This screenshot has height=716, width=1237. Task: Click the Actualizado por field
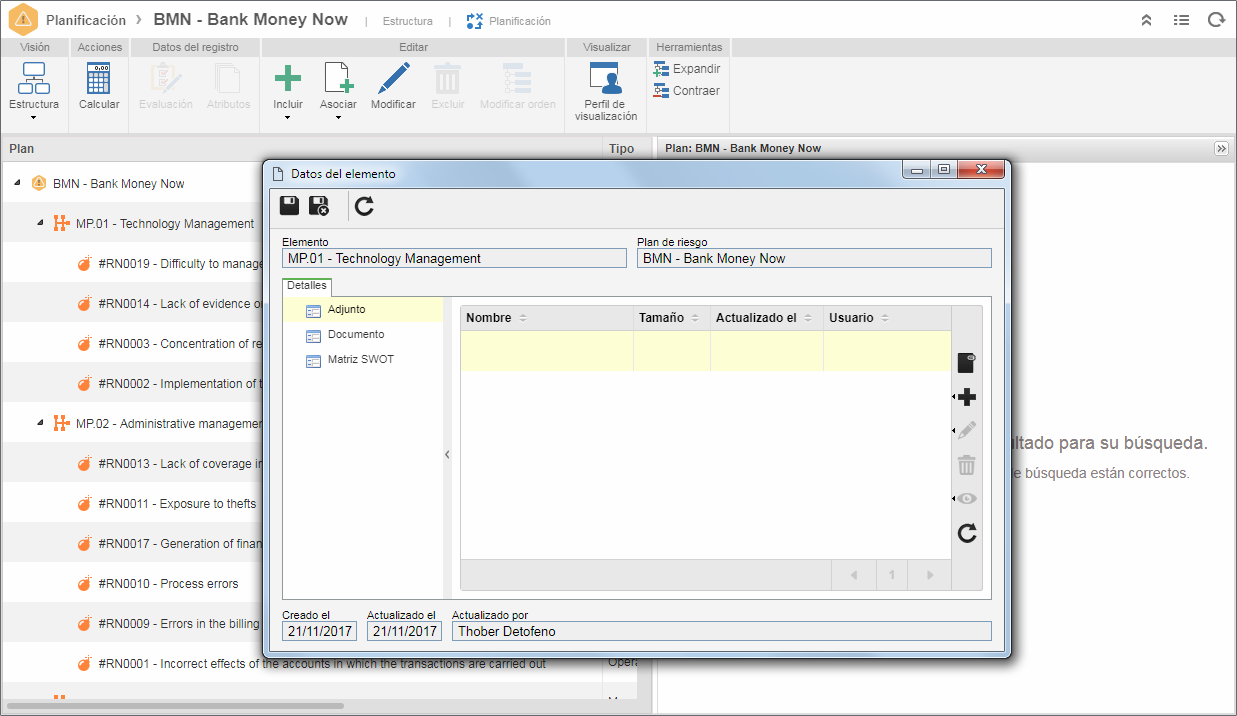coord(721,631)
